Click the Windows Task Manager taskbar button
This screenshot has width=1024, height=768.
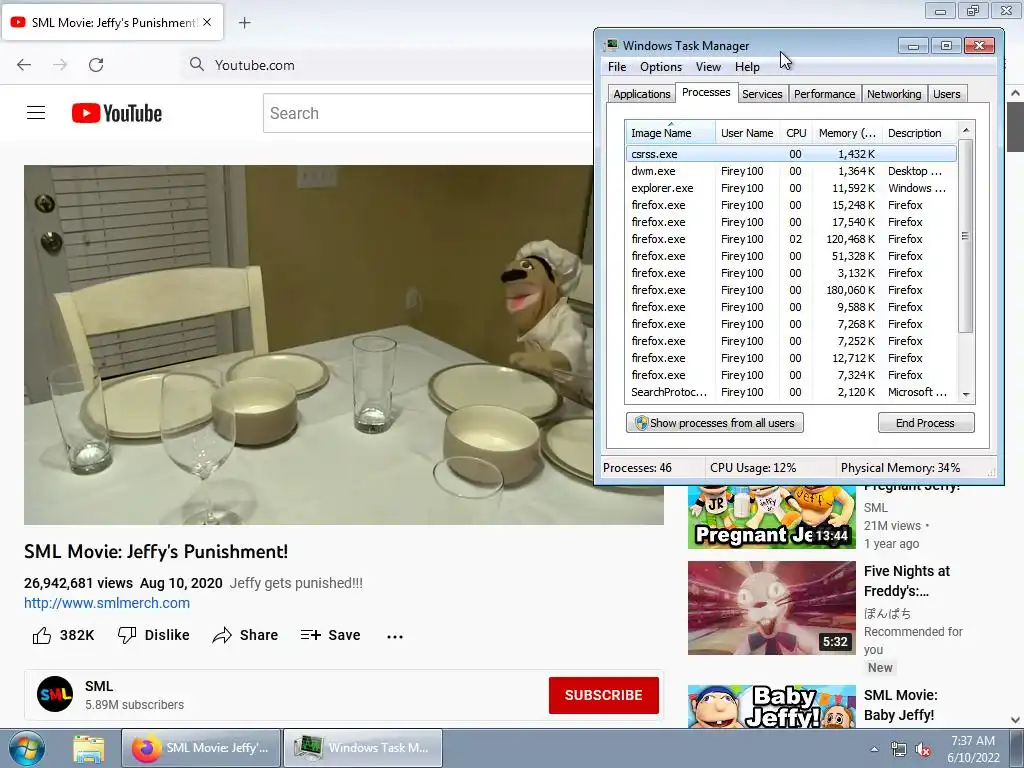[362, 748]
